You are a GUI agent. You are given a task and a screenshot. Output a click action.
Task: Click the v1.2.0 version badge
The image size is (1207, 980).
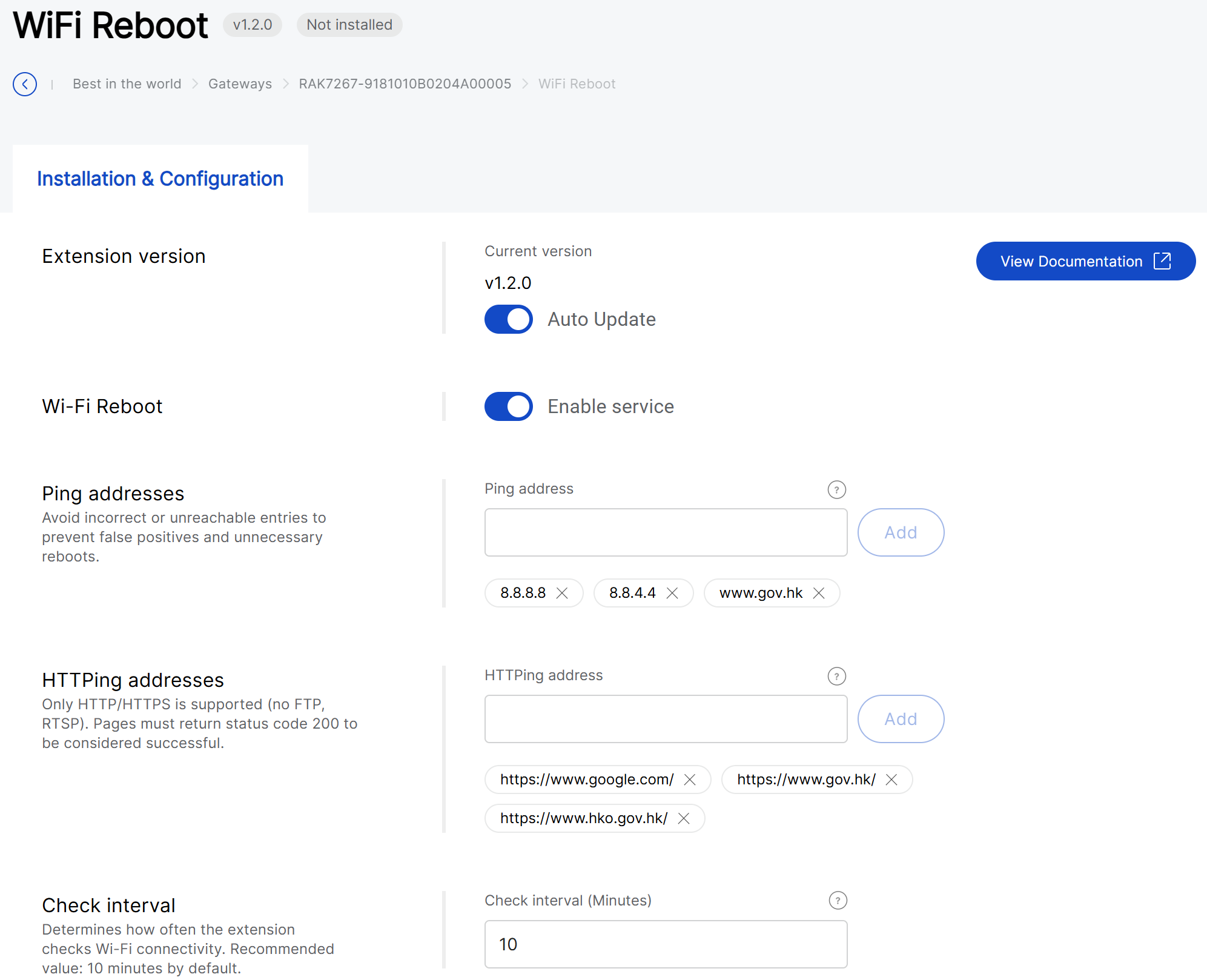(x=253, y=25)
